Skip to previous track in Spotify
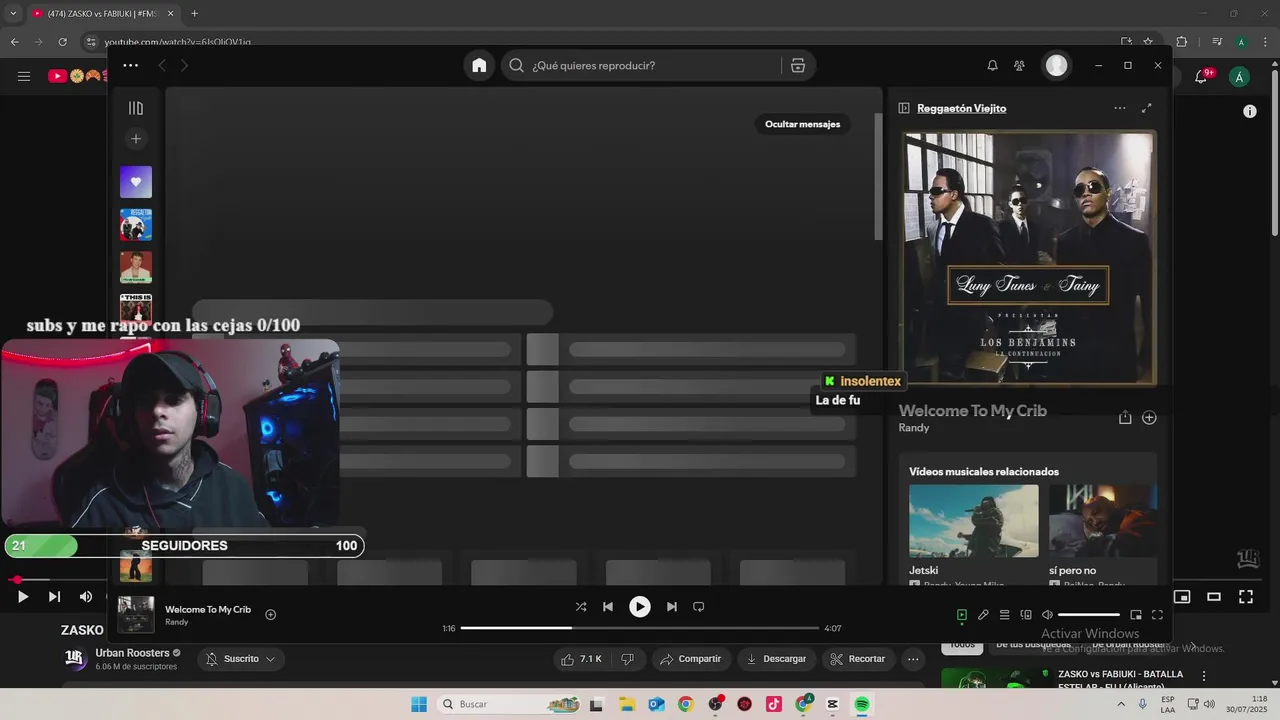 [608, 606]
